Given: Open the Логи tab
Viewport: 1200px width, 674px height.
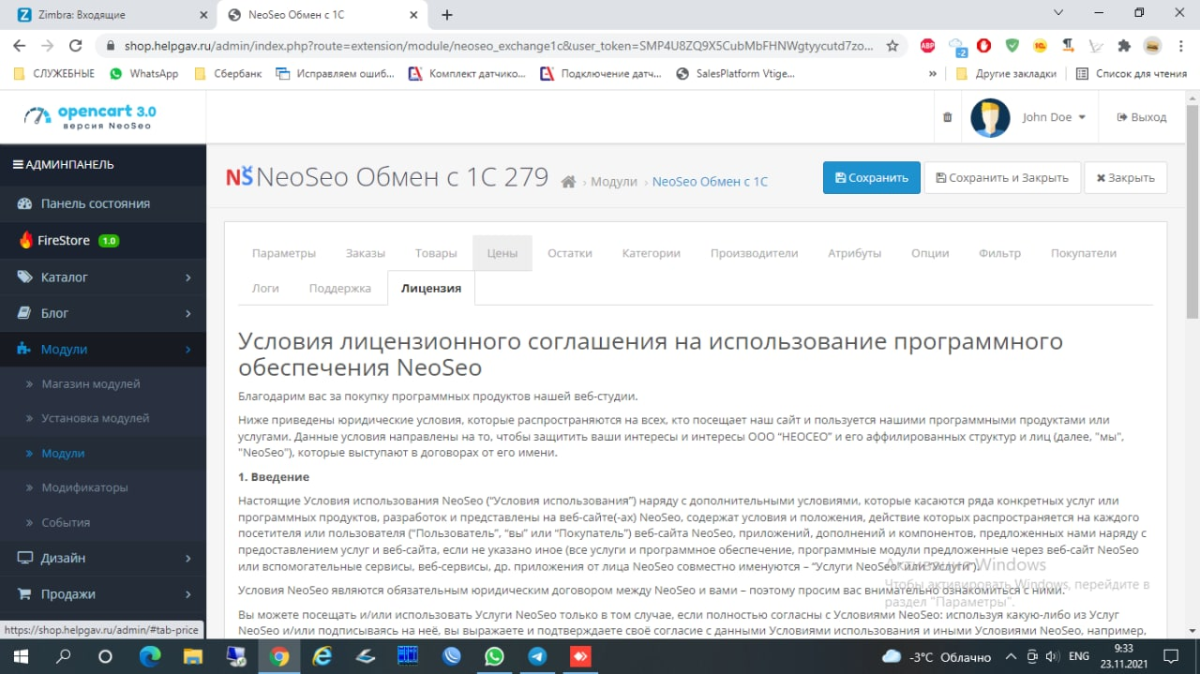Looking at the screenshot, I should (x=266, y=288).
